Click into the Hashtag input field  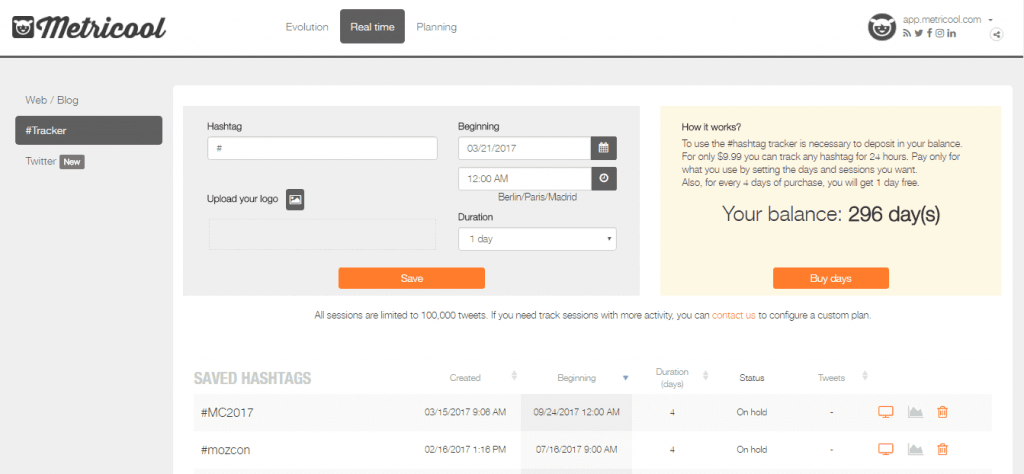pos(322,148)
